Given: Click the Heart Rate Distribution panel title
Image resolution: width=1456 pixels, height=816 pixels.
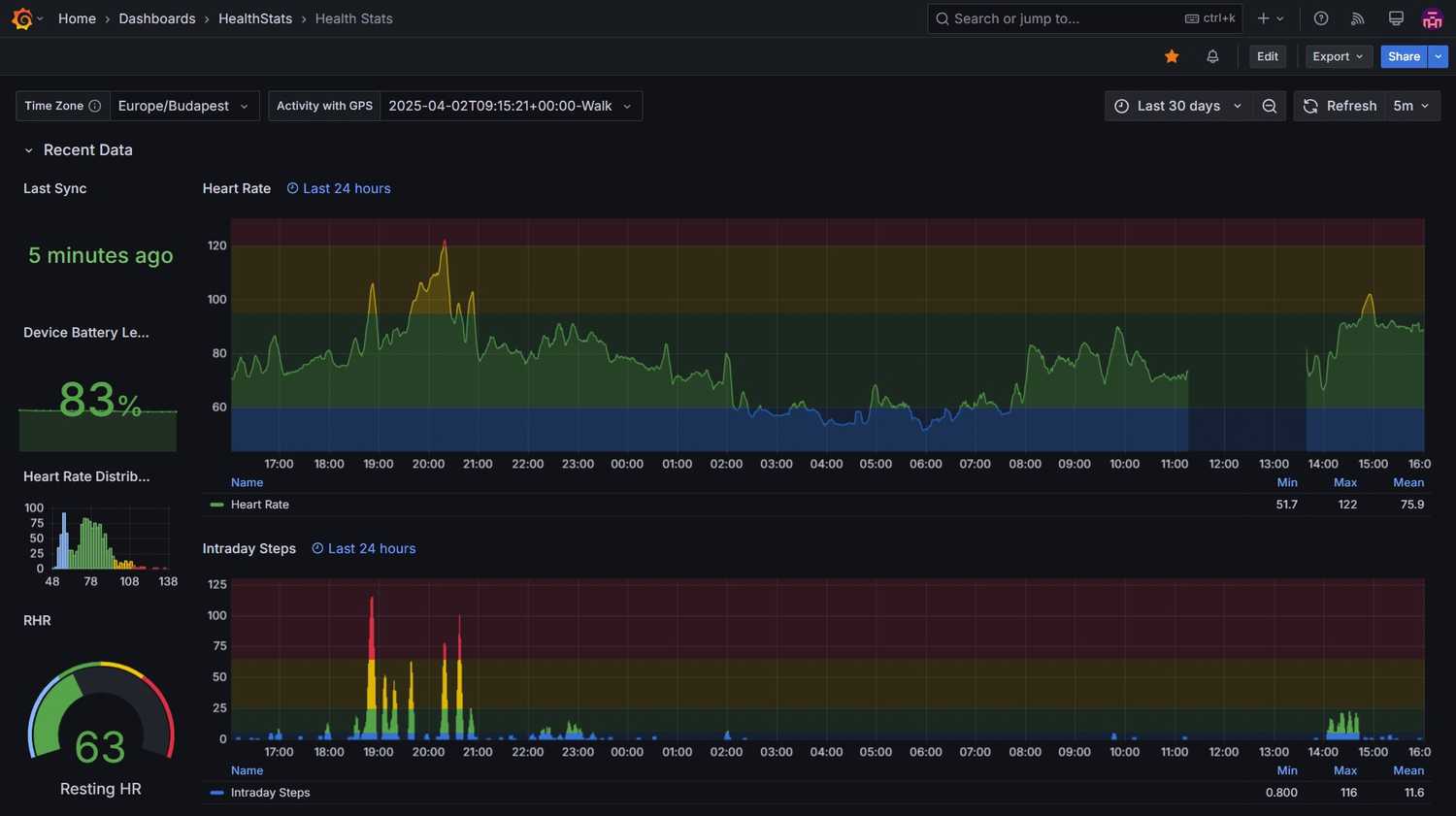Looking at the screenshot, I should pos(86,476).
